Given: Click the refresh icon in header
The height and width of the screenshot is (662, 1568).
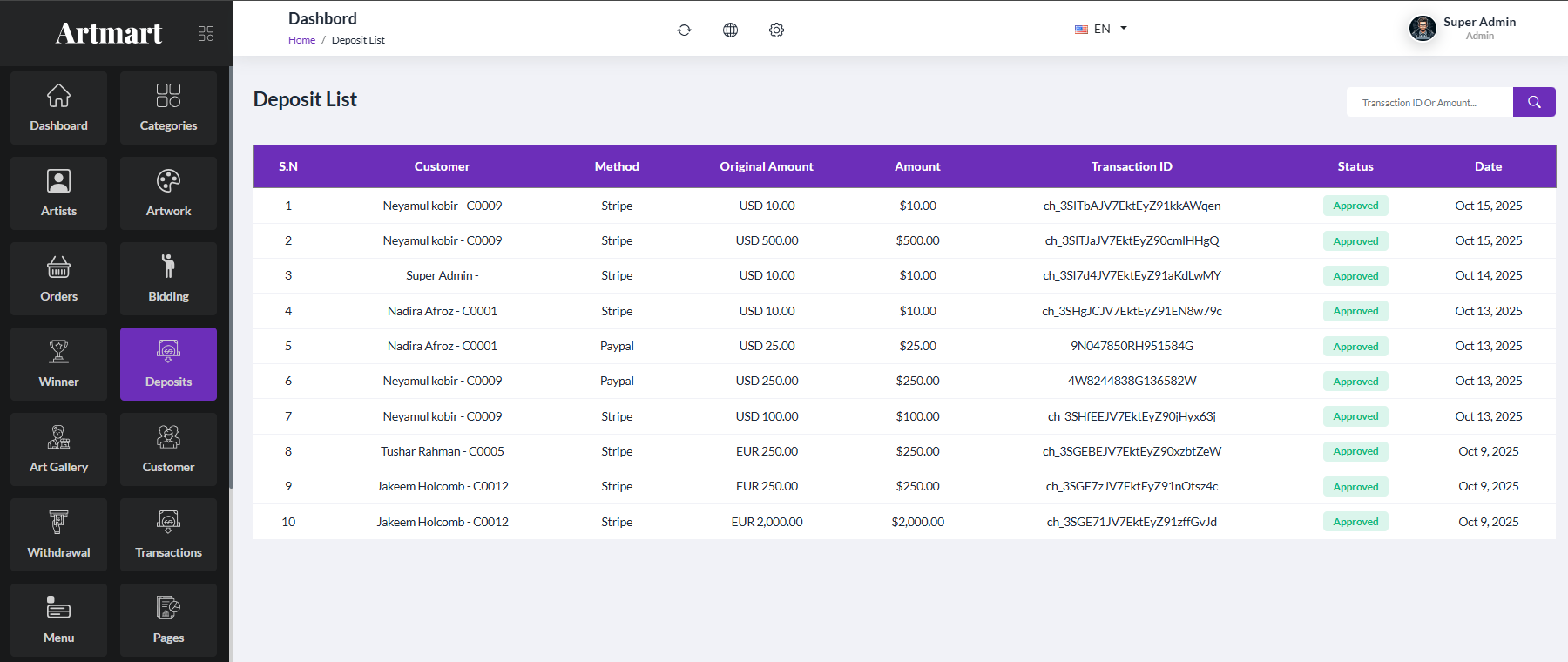Looking at the screenshot, I should click(x=685, y=30).
